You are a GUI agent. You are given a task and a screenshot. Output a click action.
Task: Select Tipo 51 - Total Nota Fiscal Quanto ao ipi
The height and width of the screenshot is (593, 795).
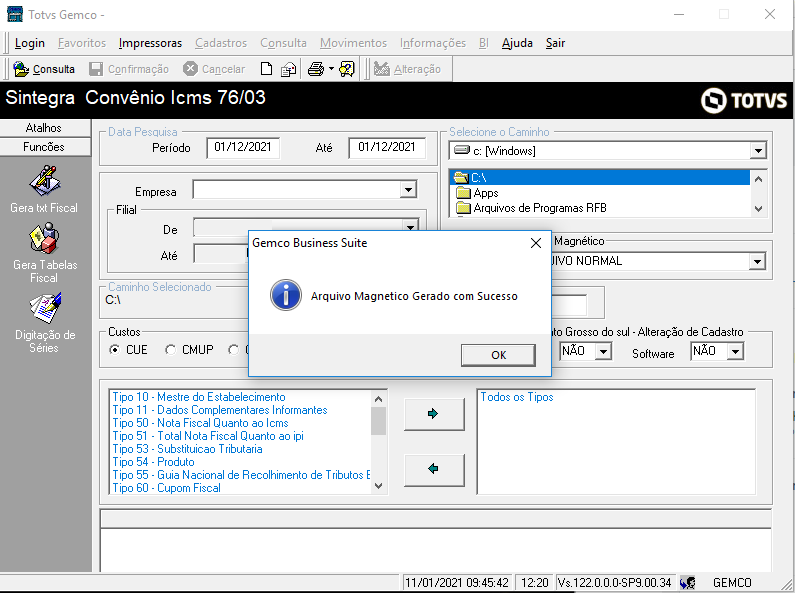pyautogui.click(x=208, y=436)
